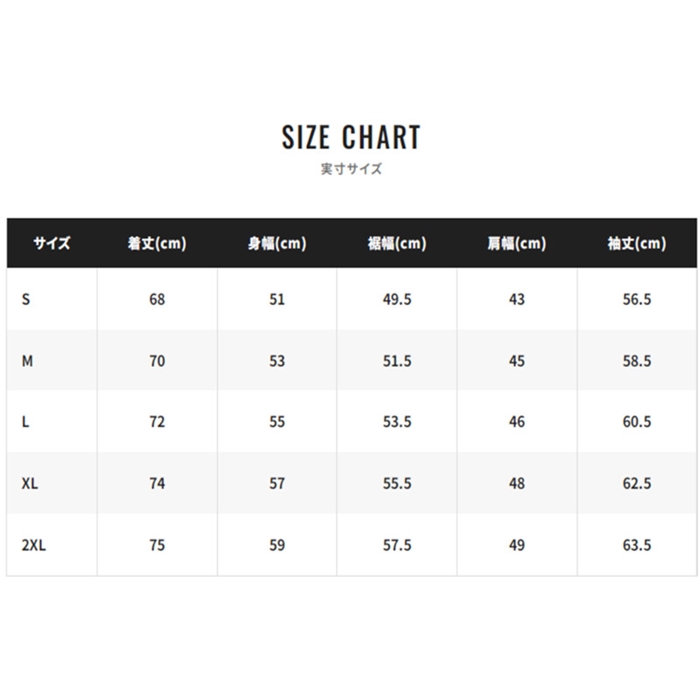Viewport: 700px width, 700px height.
Task: Select the S size row label
Action: point(26,299)
